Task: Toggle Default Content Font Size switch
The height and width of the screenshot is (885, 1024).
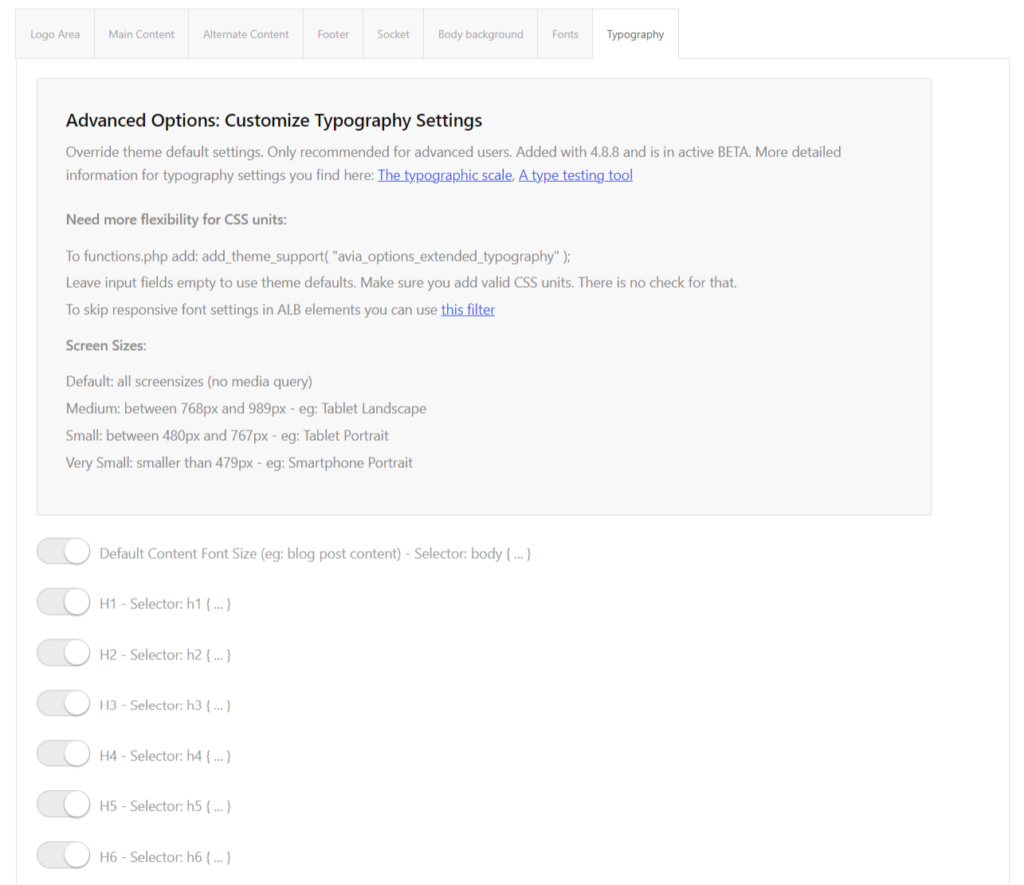Action: pos(63,552)
